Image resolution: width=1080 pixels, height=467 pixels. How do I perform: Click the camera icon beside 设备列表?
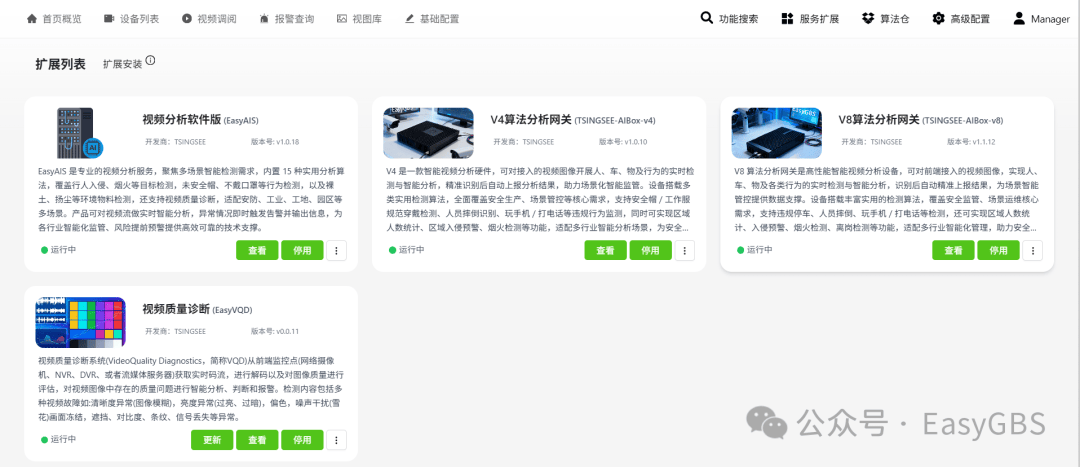coord(110,19)
